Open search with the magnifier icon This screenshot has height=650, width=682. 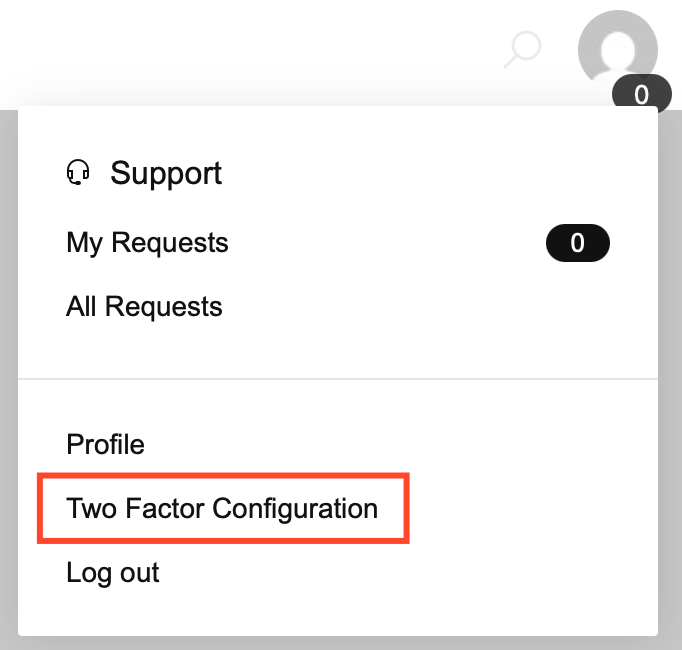click(x=522, y=50)
